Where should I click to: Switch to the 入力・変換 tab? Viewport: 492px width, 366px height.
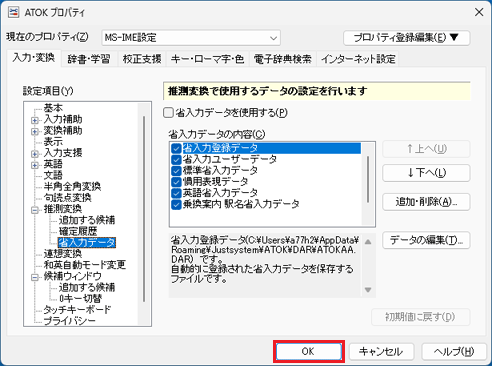(x=34, y=58)
